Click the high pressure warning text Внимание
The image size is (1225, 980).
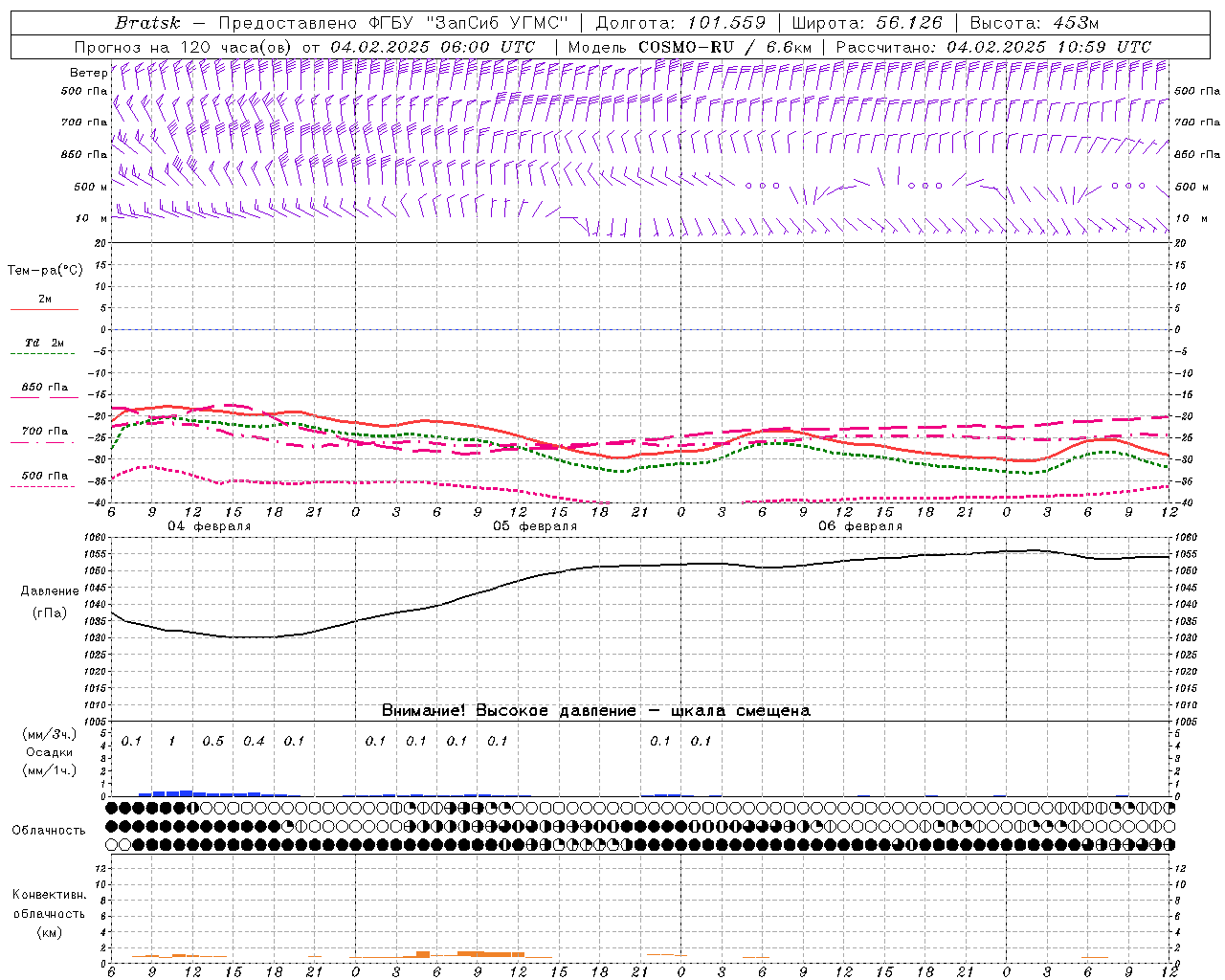point(595,710)
